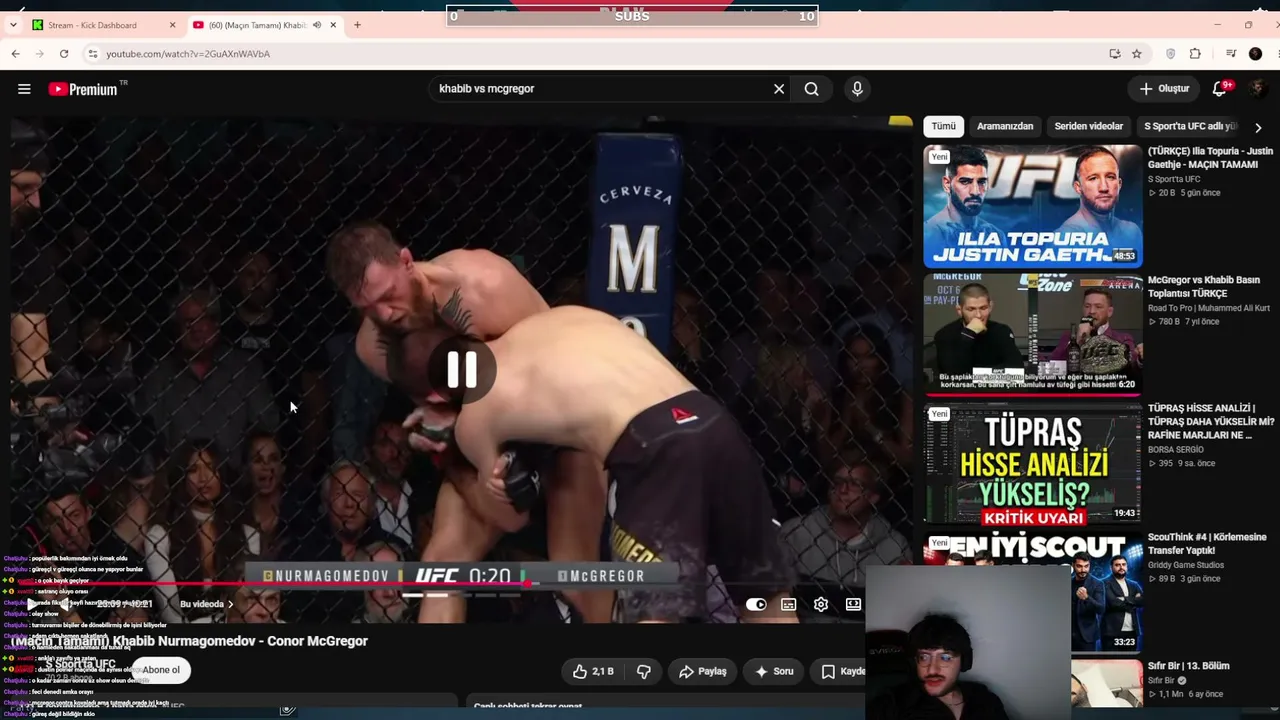This screenshot has width=1280, height=720.
Task: Reload the current page
Action: click(64, 54)
